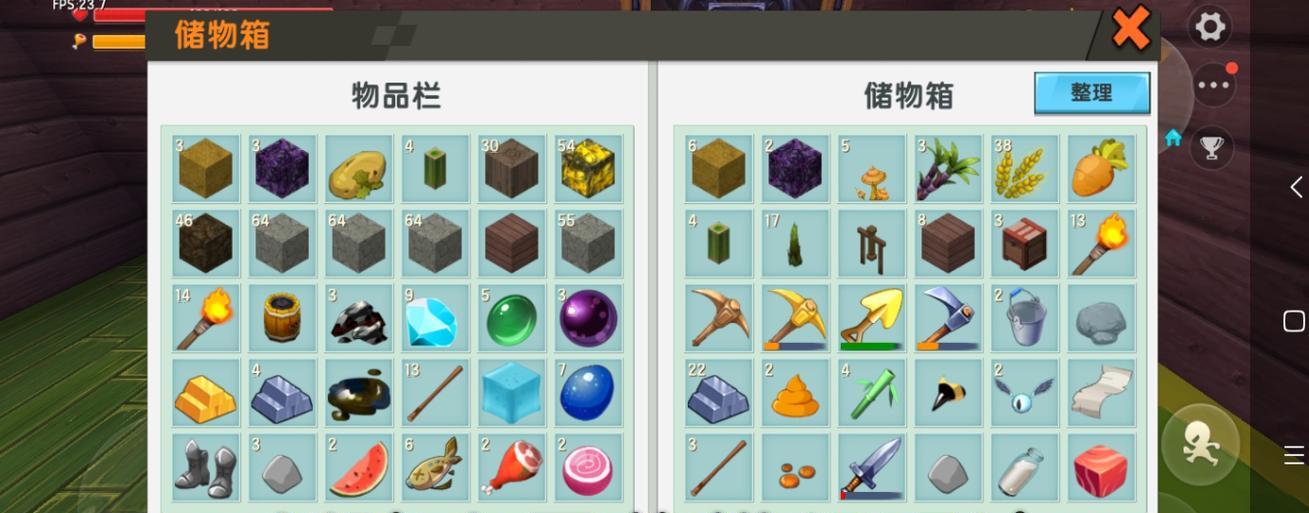Open the trophy achievements icon
This screenshot has height=513, width=1309.
[1211, 147]
